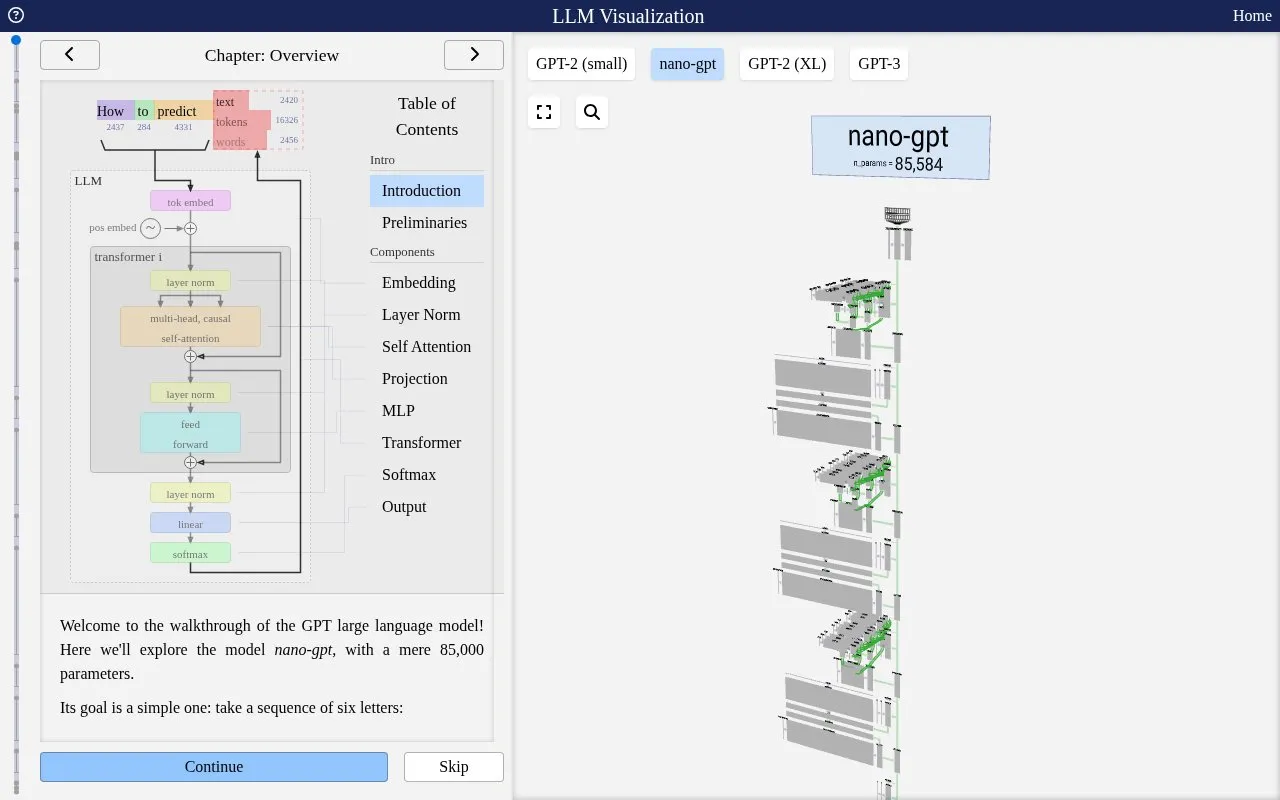Jump to the Embedding section

coord(427,283)
